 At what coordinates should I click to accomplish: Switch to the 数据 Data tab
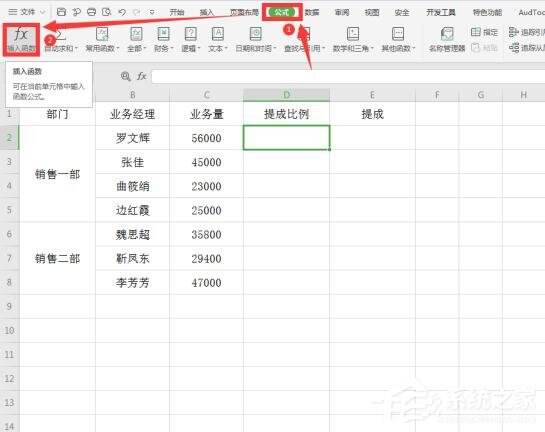click(x=312, y=13)
